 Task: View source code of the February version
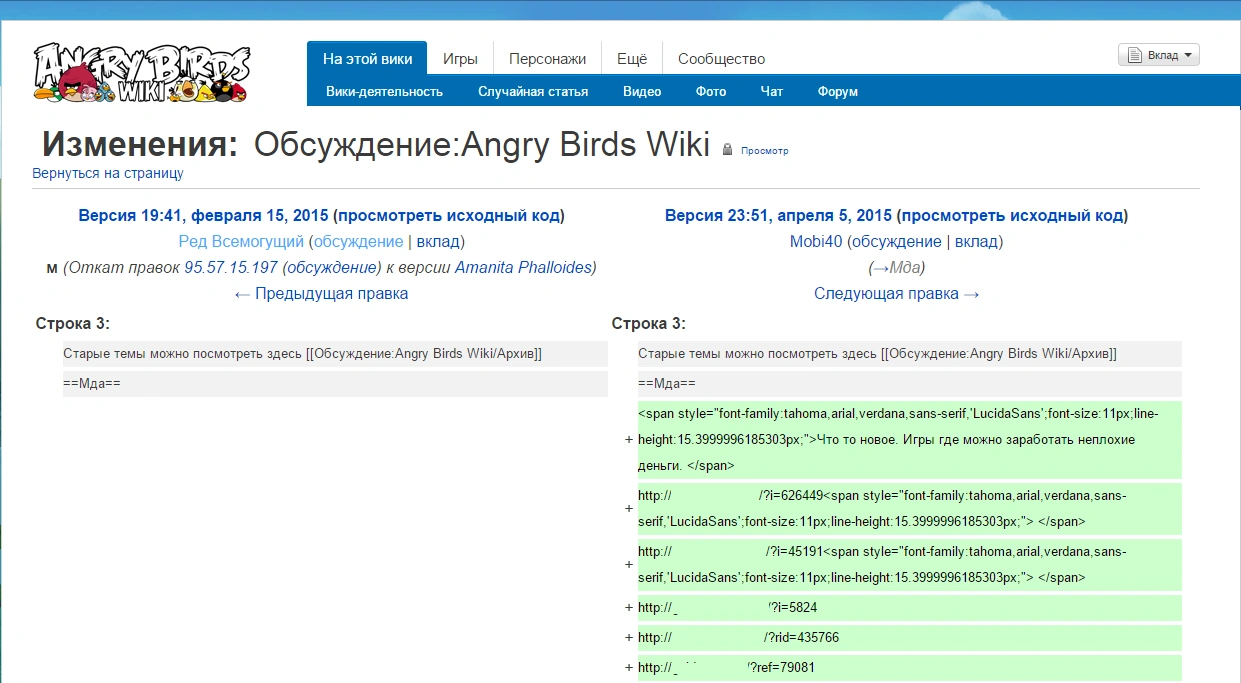pyautogui.click(x=448, y=215)
